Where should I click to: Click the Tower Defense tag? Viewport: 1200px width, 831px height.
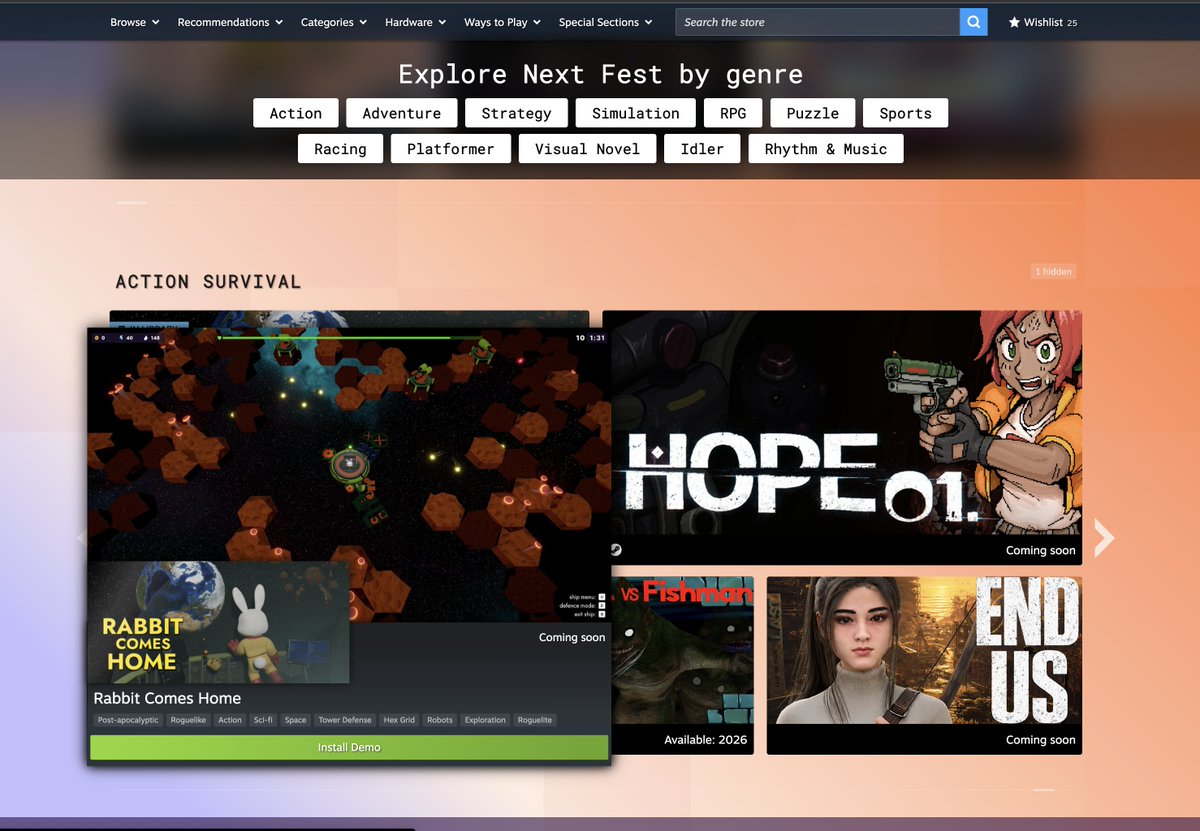(345, 720)
